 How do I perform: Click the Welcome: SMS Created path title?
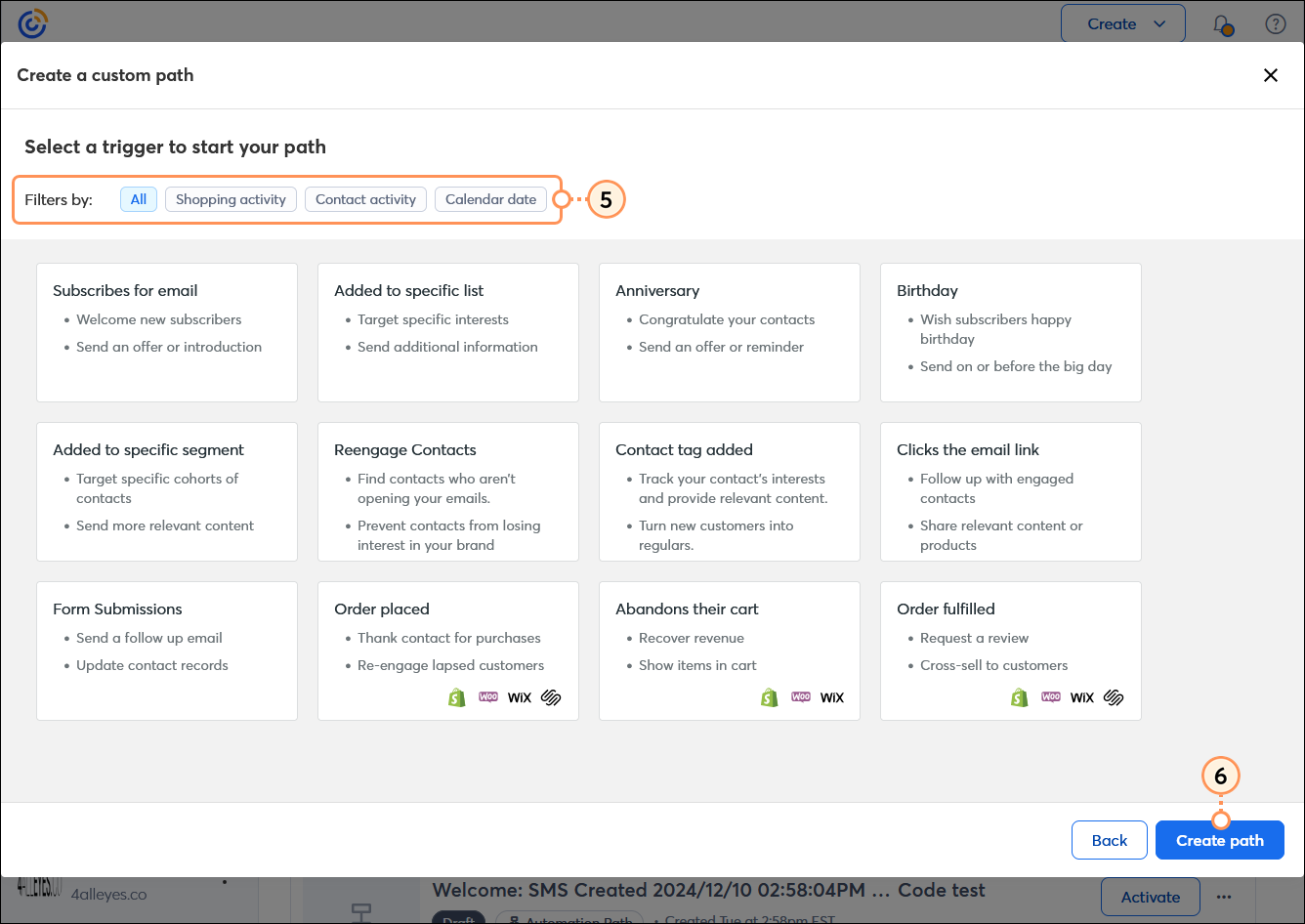pos(708,890)
